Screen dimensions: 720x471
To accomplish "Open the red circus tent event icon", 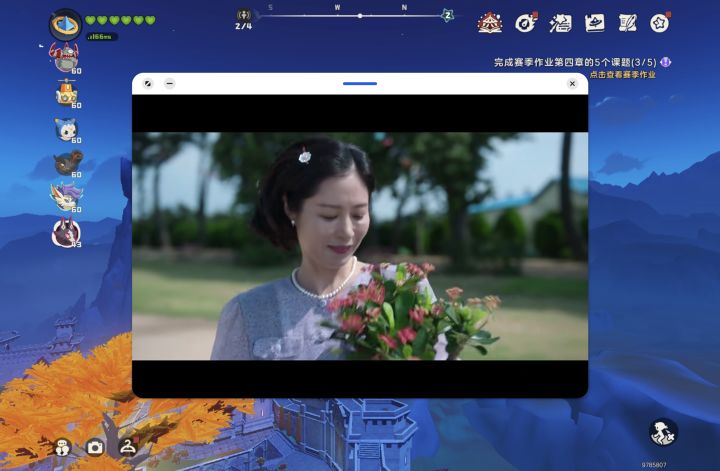I will click(489, 22).
